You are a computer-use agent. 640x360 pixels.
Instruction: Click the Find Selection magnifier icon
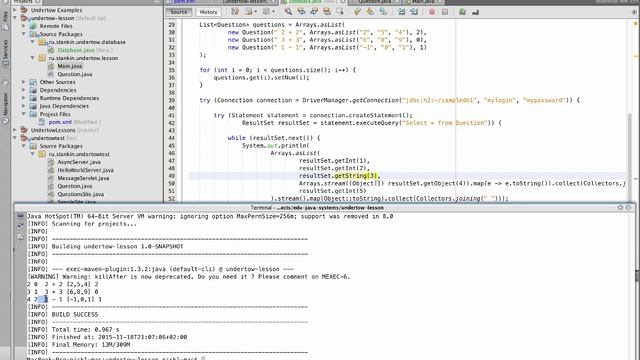pyautogui.click(x=288, y=12)
